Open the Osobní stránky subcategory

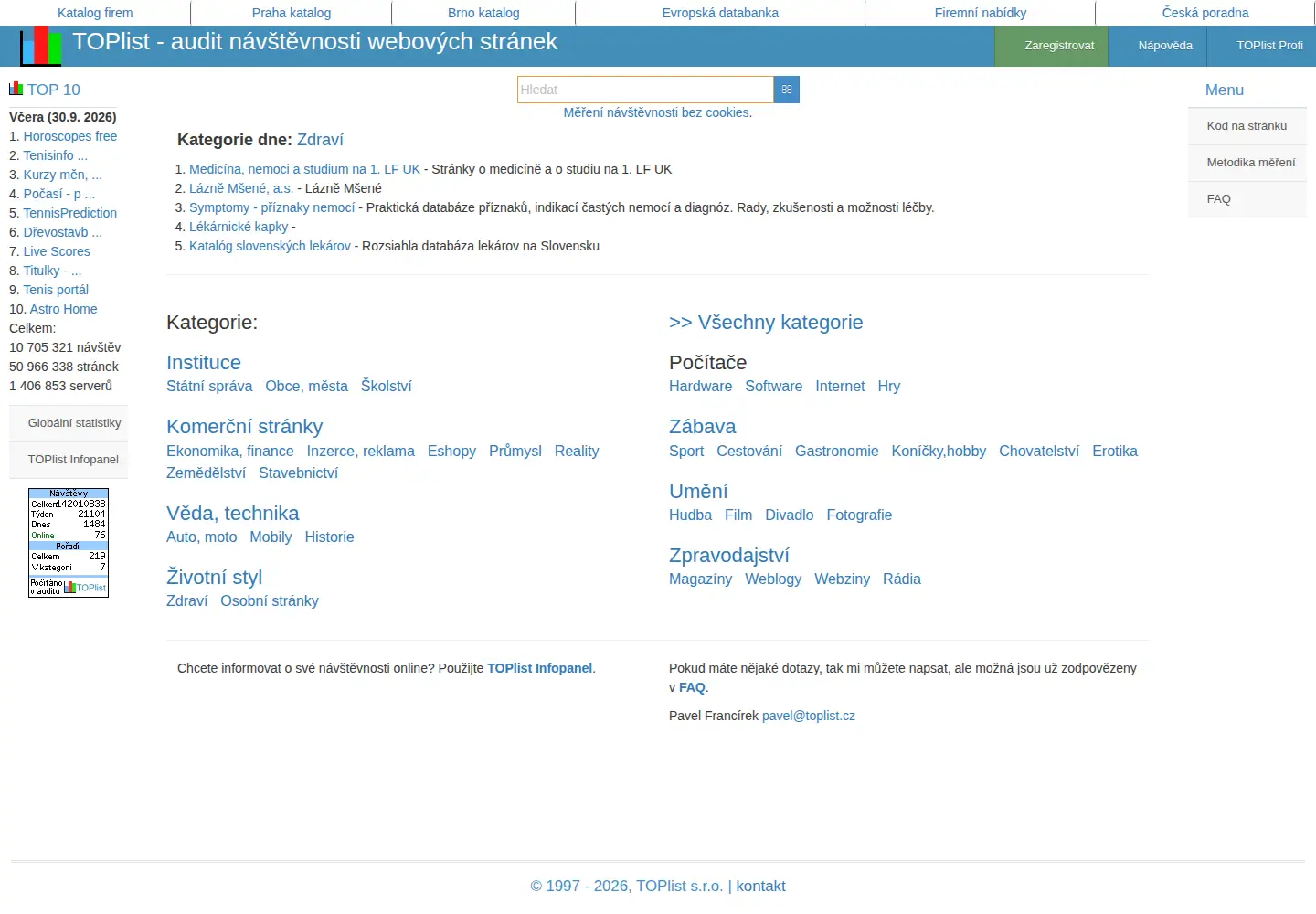click(x=270, y=601)
